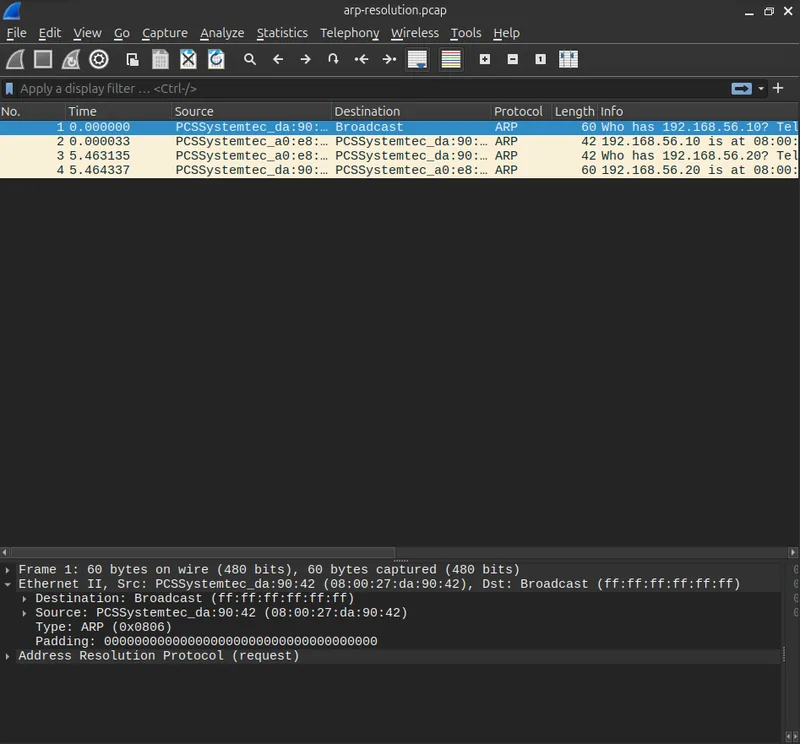Expand Address Resolution Protocol (request)
This screenshot has height=744, width=800.
(8, 656)
